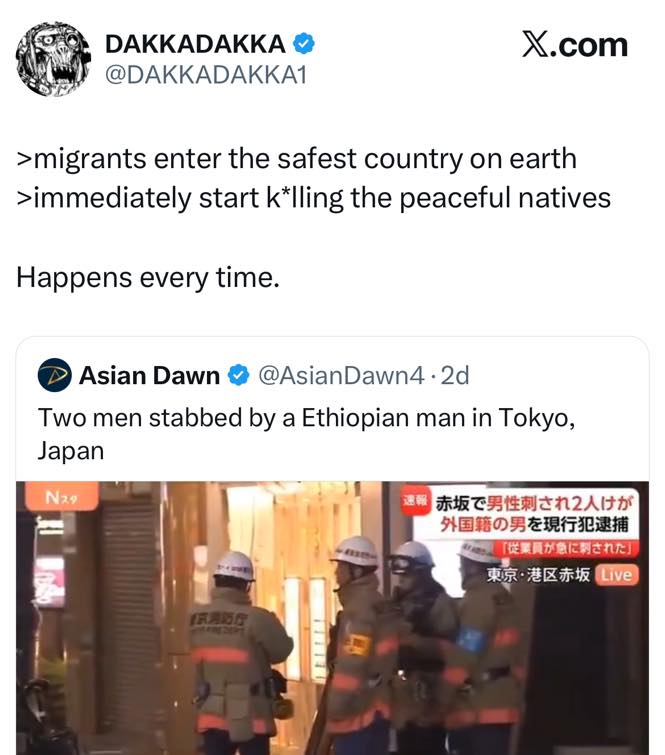
Task: Open the Asian Dawn round avatar
Action: tap(54, 375)
